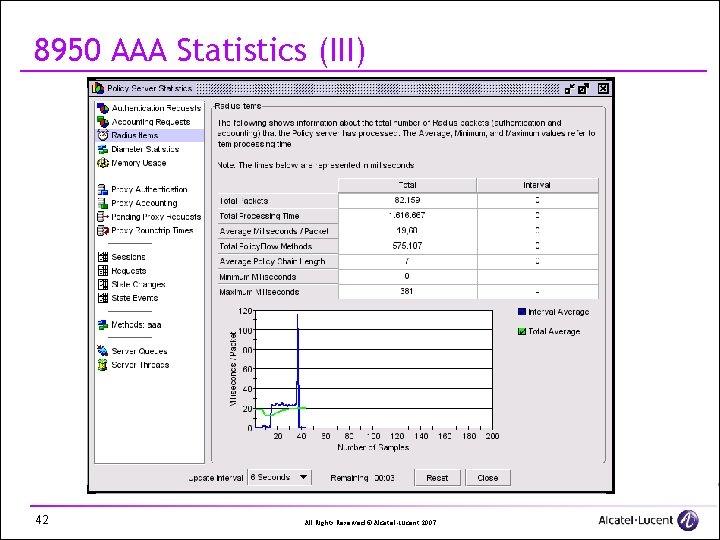Click the Proxy Authentication icon

coord(103,189)
